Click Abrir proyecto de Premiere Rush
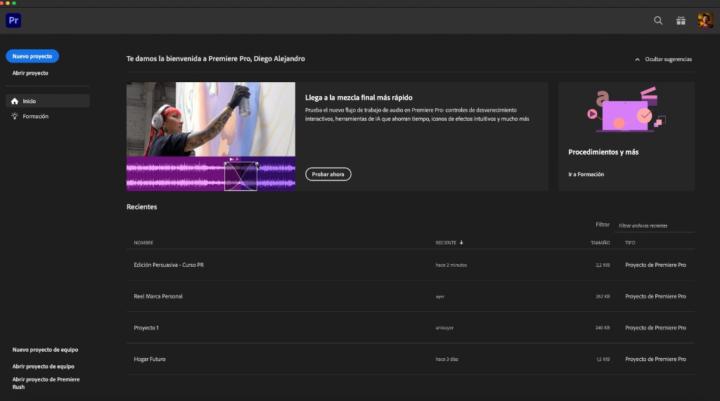720x401 pixels. point(44,384)
